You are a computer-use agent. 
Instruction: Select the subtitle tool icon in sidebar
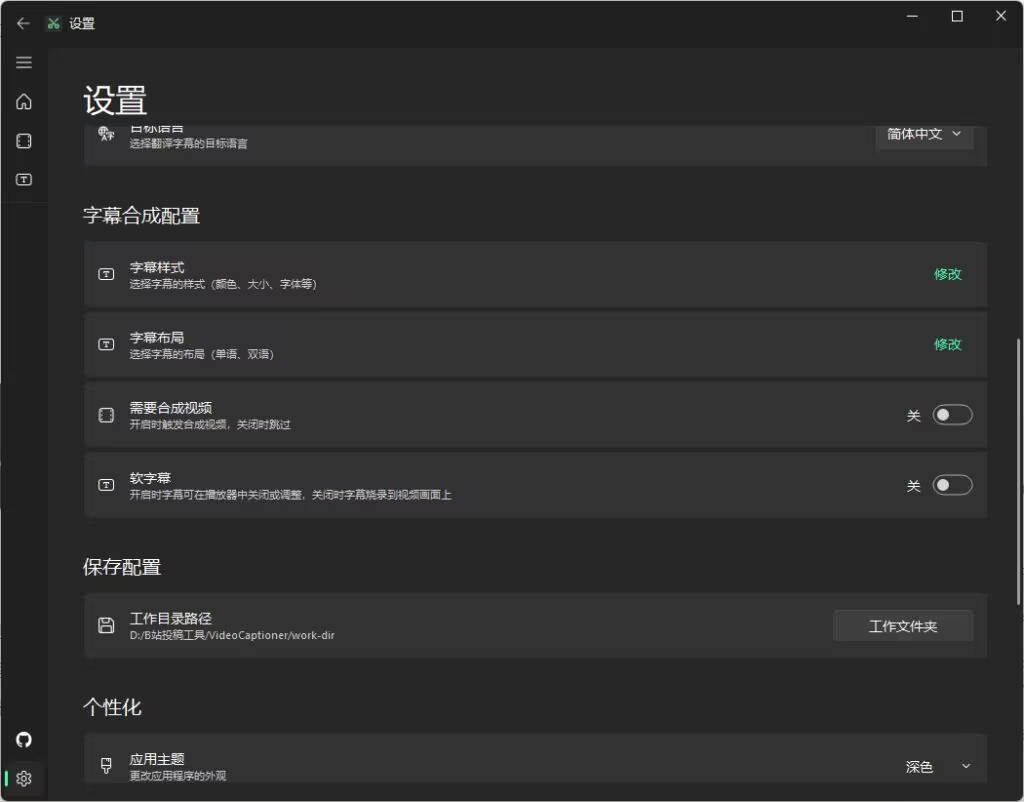point(24,180)
